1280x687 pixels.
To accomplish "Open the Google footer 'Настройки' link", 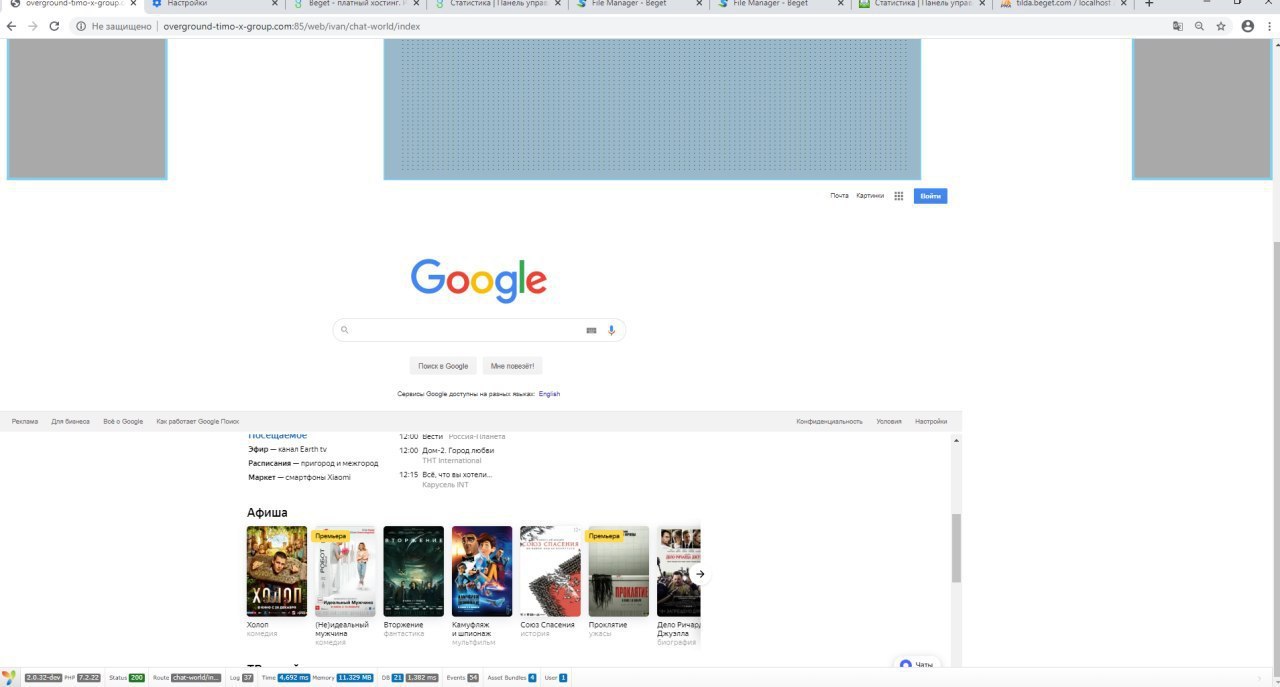I will pos(931,422).
